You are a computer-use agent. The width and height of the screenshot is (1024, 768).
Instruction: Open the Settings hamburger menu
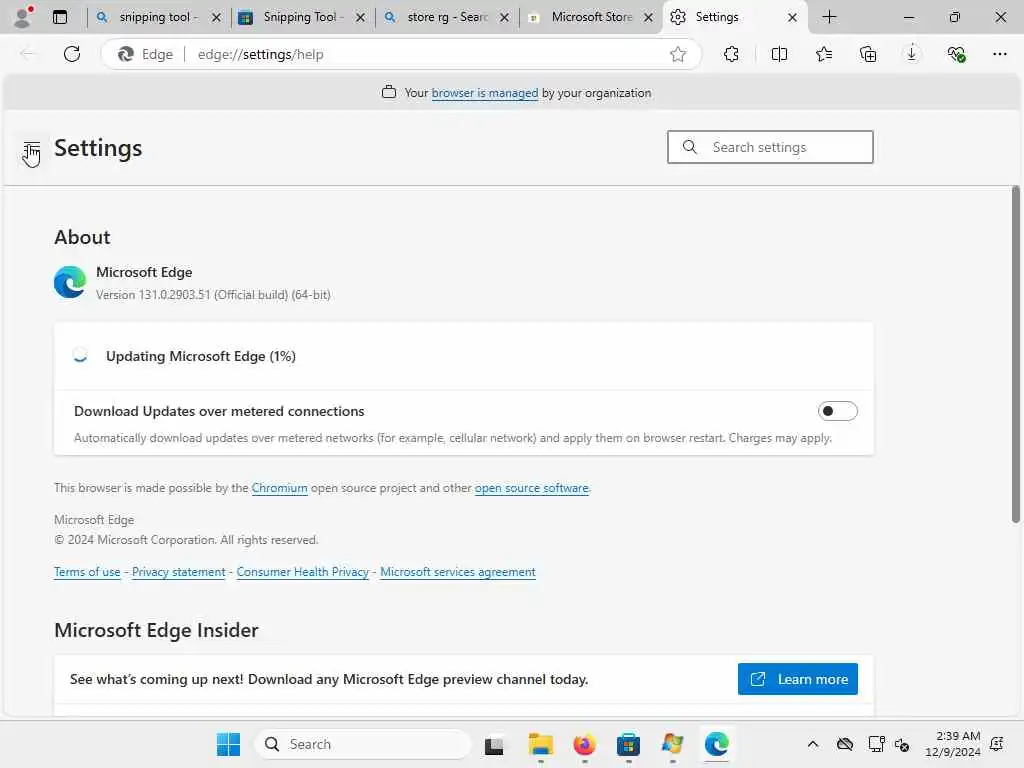pyautogui.click(x=31, y=149)
